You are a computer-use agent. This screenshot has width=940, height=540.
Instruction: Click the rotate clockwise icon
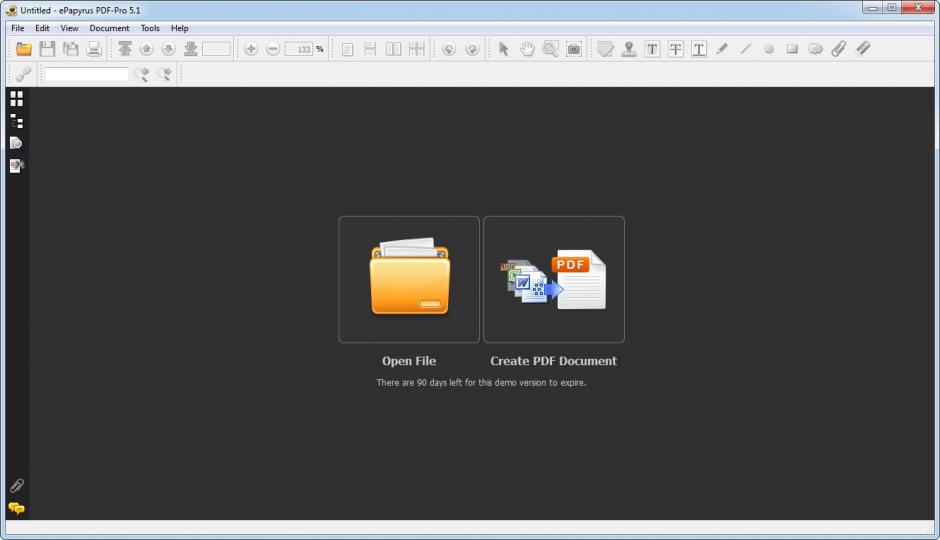472,49
